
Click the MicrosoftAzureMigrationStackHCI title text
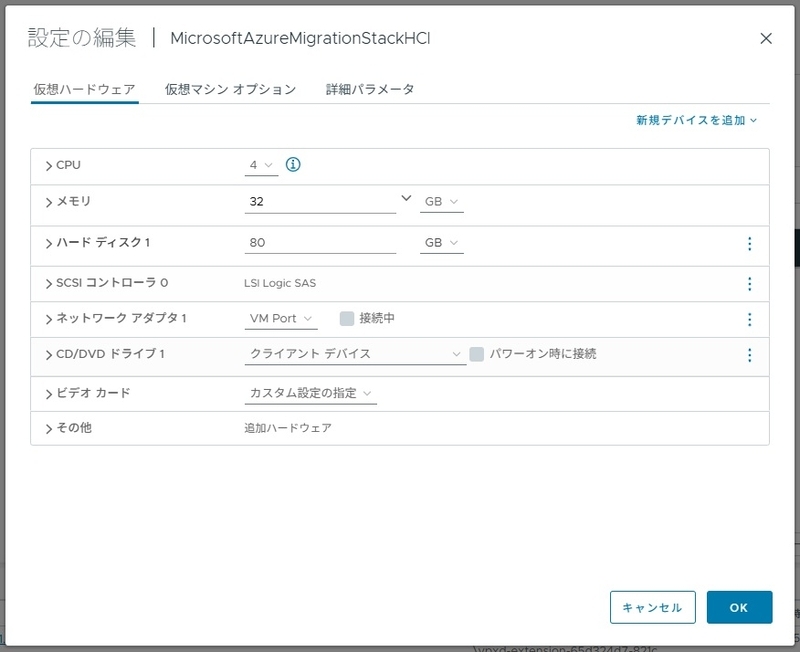pyautogui.click(x=300, y=39)
